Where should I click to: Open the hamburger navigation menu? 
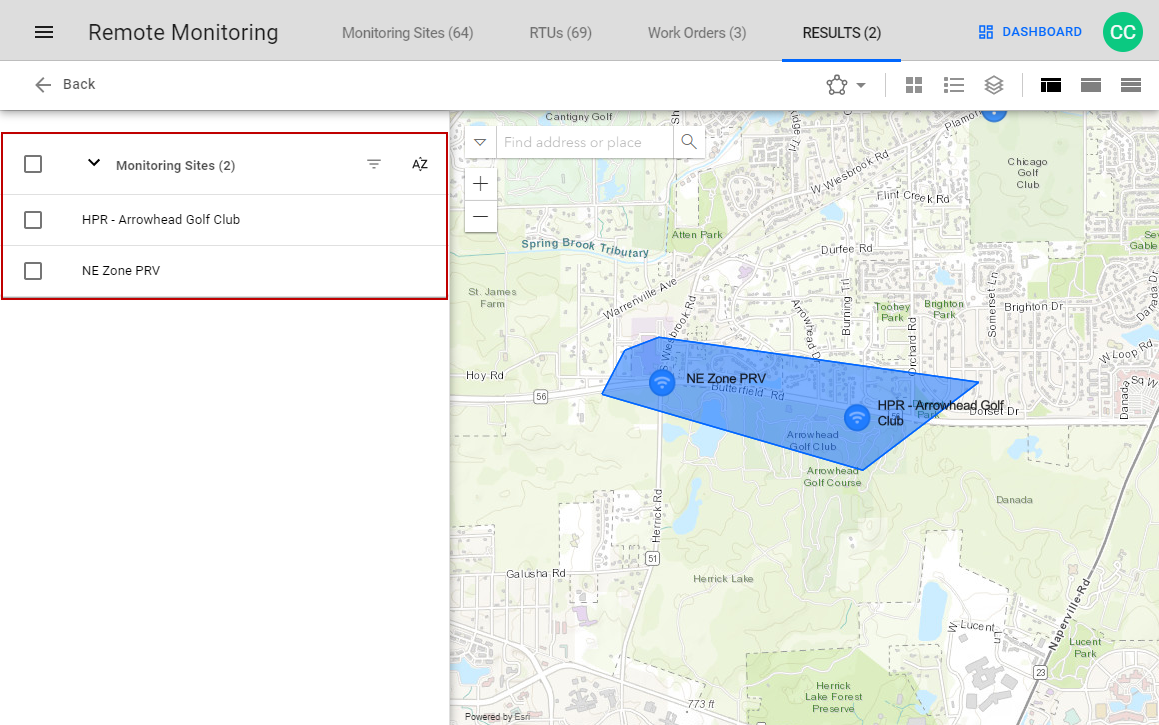click(x=44, y=32)
